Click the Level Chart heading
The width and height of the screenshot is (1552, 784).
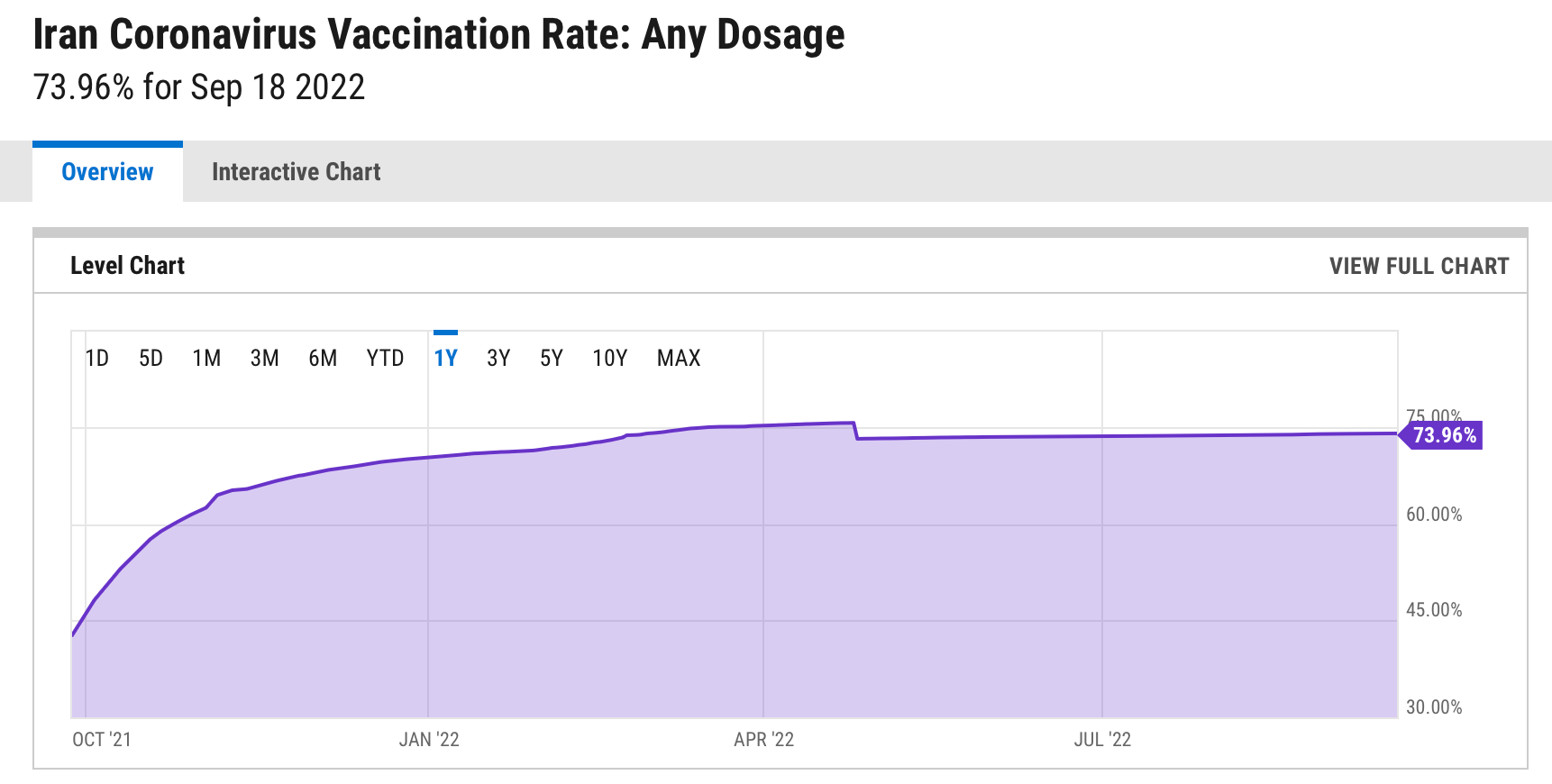point(127,266)
